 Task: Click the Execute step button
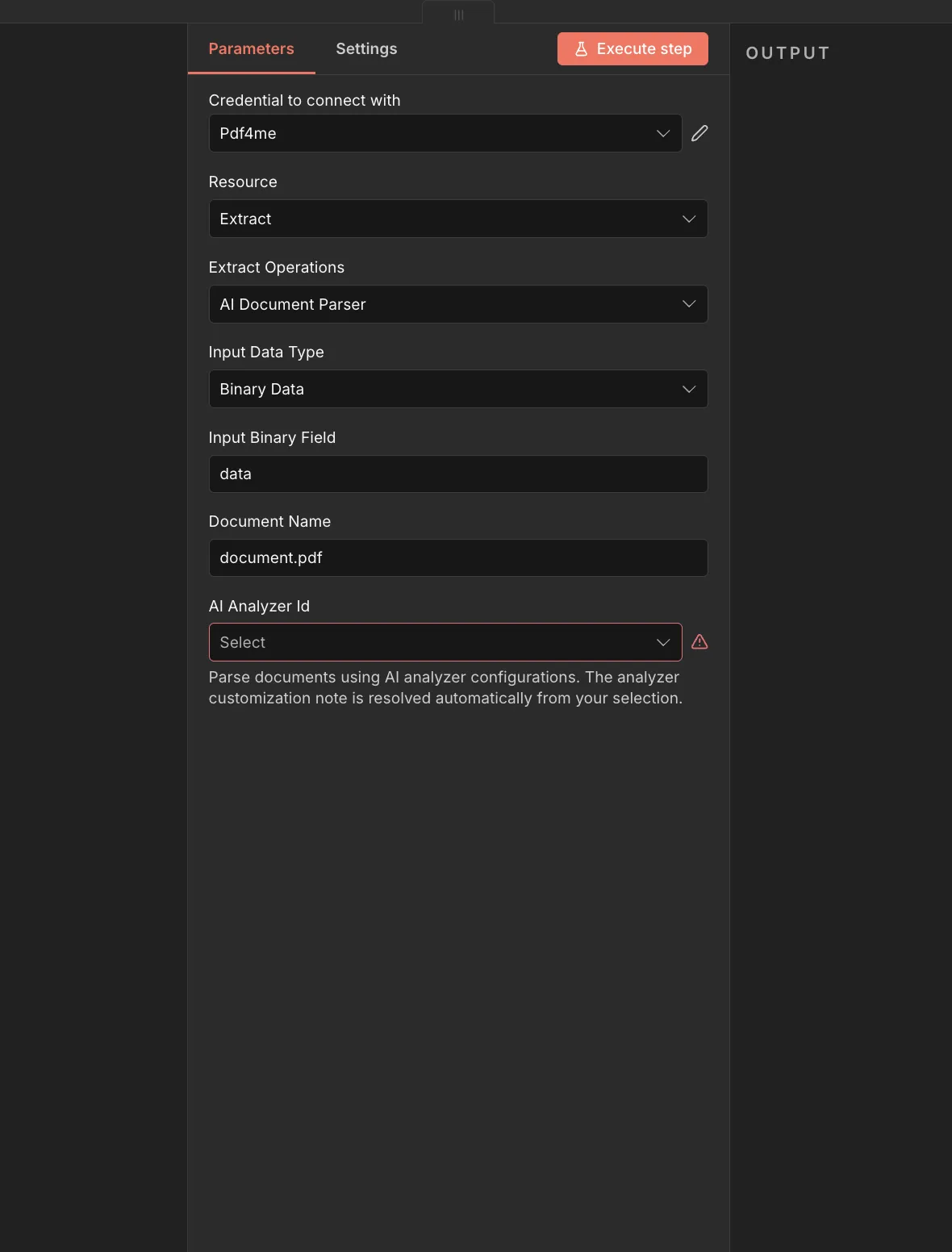633,48
